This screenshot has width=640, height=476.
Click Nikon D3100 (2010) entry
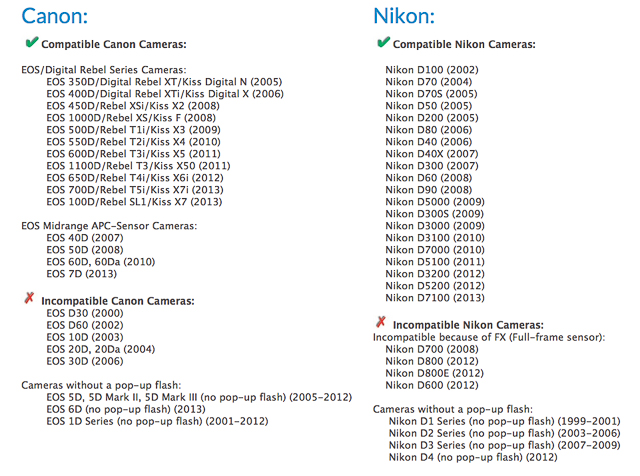pyautogui.click(x=435, y=238)
